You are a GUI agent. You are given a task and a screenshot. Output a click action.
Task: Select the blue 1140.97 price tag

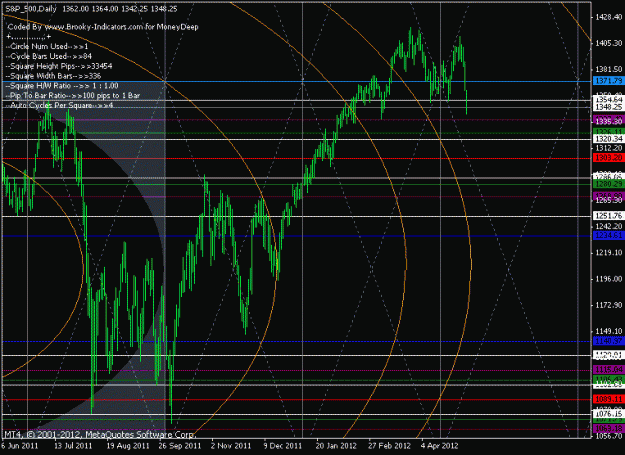coord(609,341)
